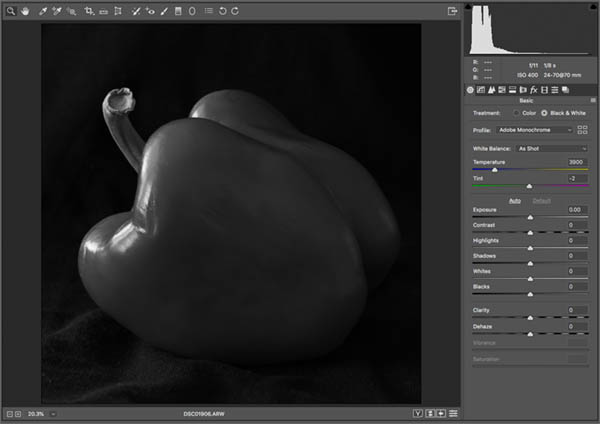Screen dimensions: 600x424
Task: Select the Color Sampler tool
Action: tap(57, 11)
